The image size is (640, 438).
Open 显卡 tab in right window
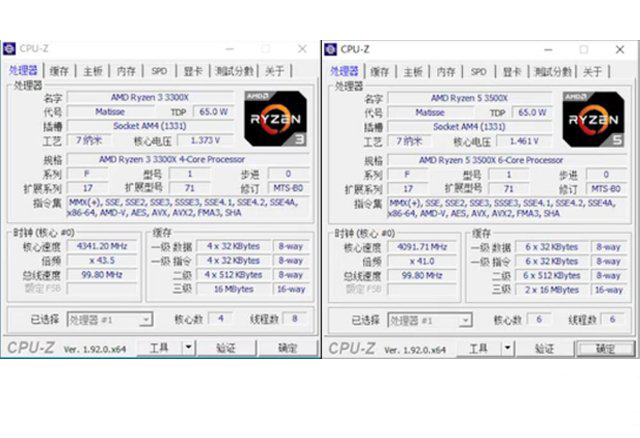tap(511, 72)
